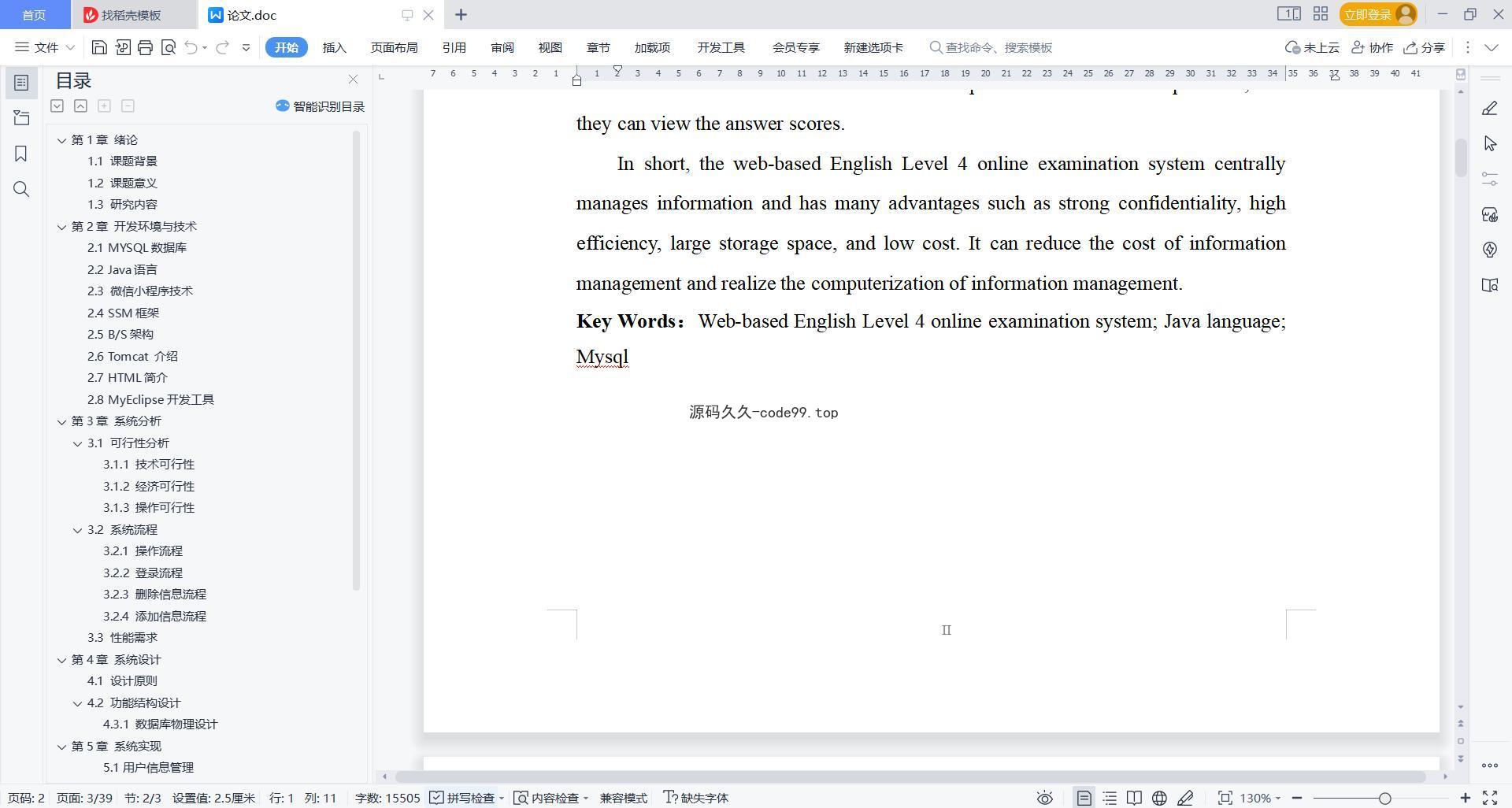Viewport: 1512px width, 808px height.
Task: Click the selection arrow icon on right sidebar
Action: pos(1489,143)
